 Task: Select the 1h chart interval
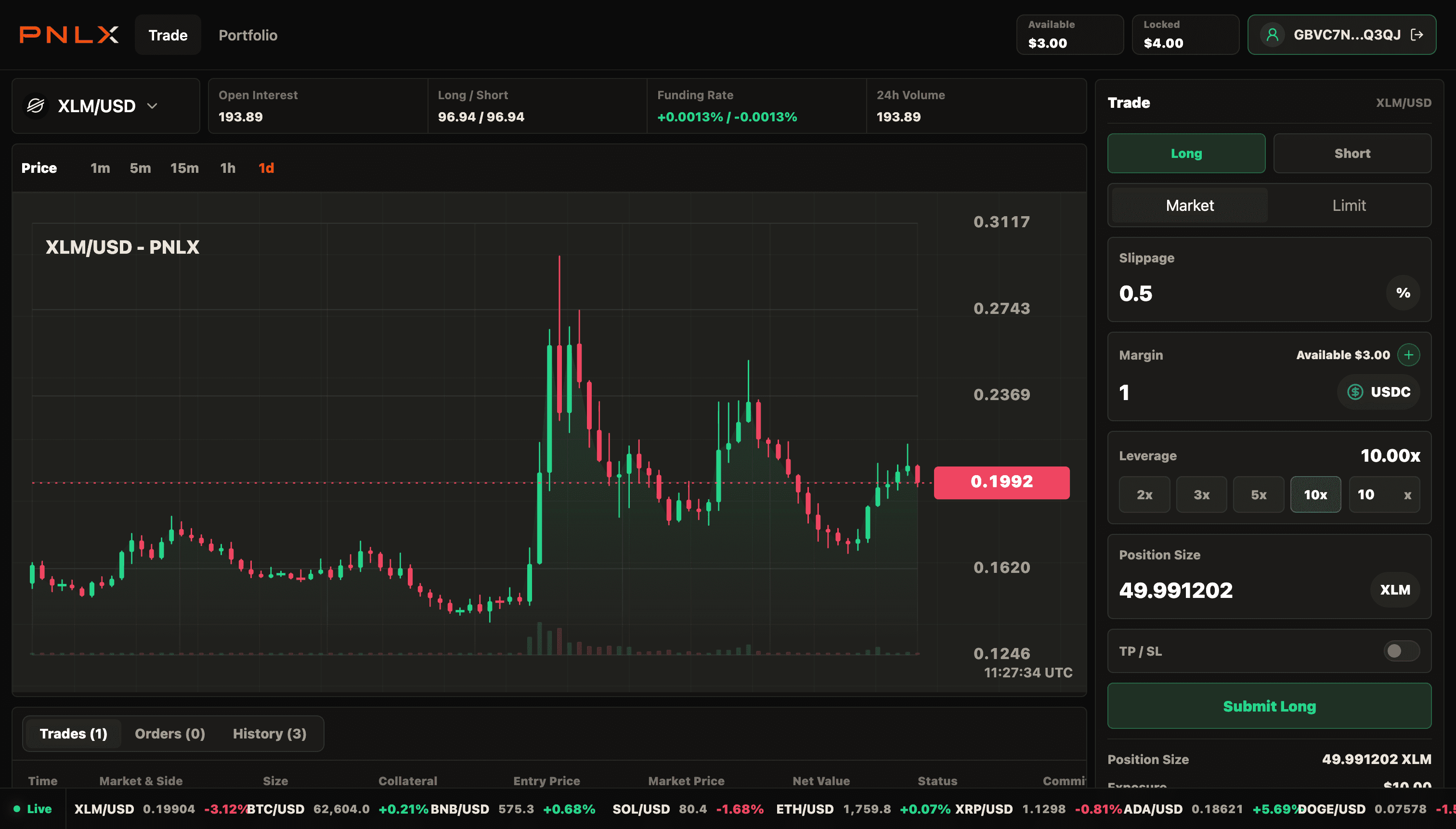228,168
